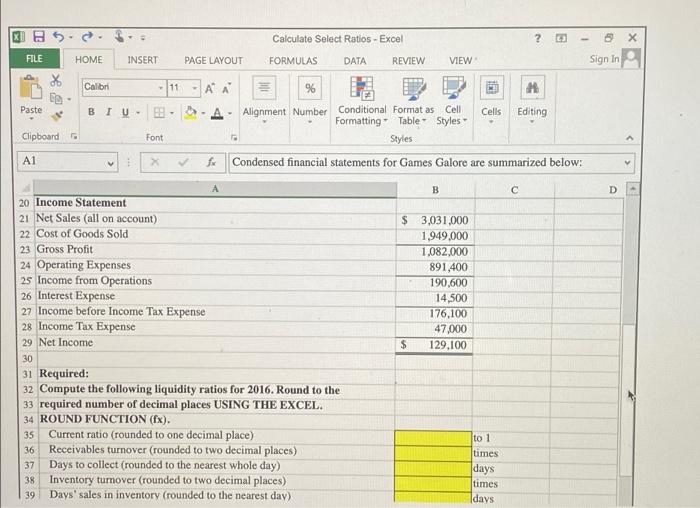The height and width of the screenshot is (508, 700).
Task: Click the Insert Function fx icon
Action: [211, 162]
